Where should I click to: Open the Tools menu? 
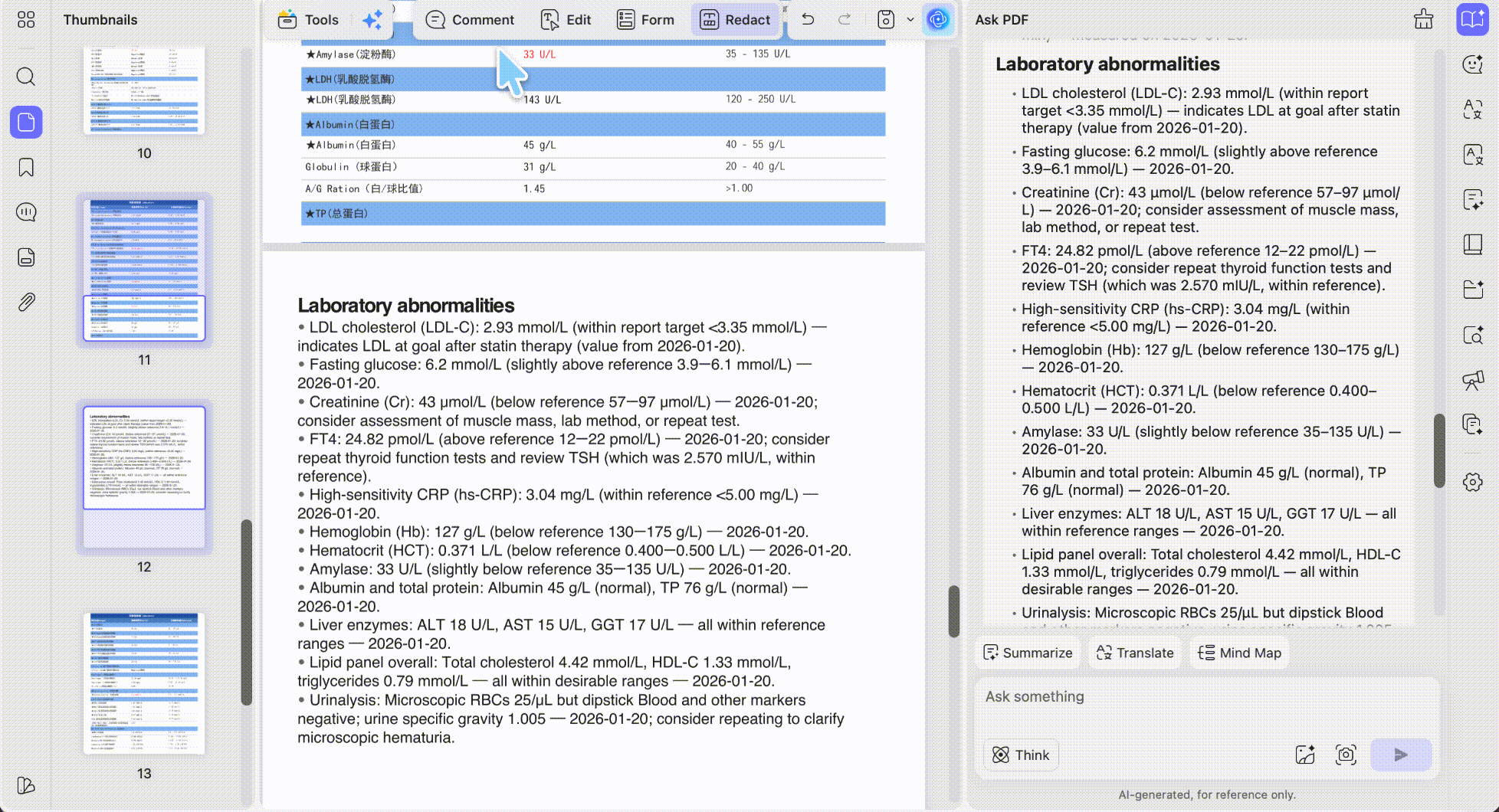coord(308,20)
